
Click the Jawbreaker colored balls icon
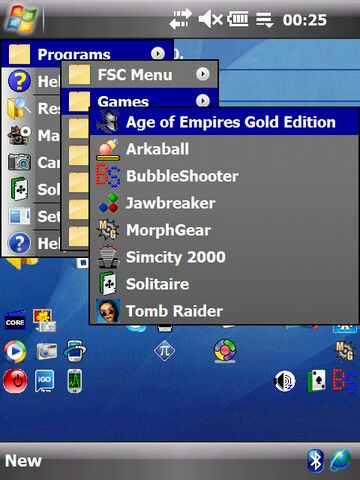click(108, 203)
